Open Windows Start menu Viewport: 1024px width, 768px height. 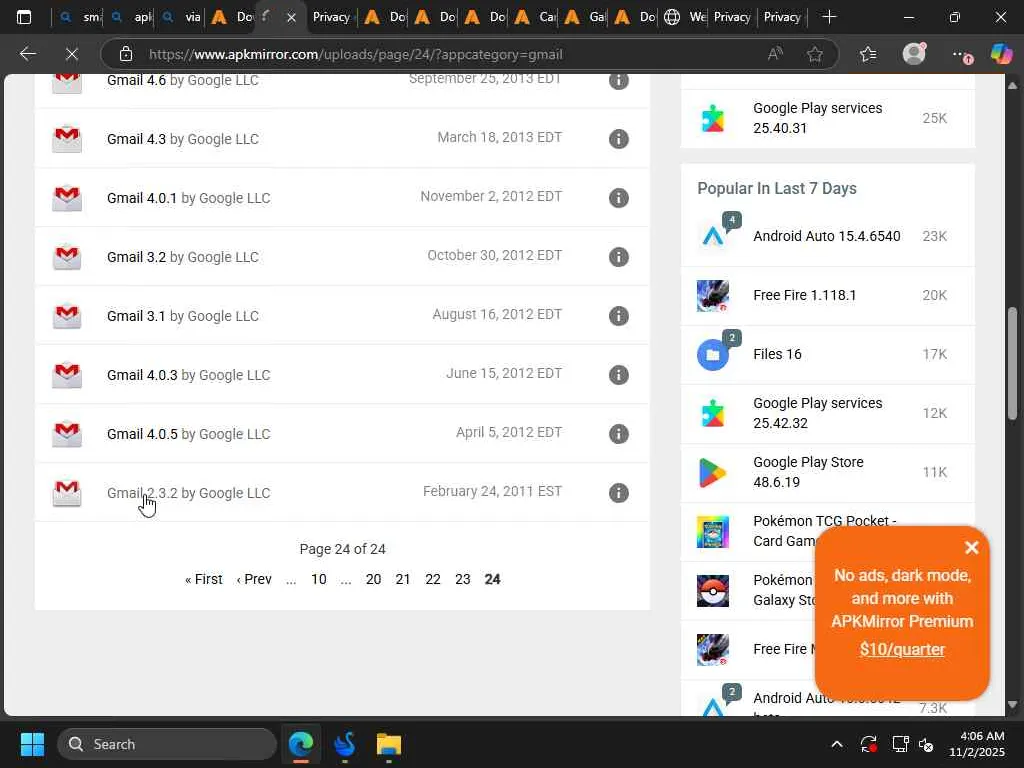coord(32,744)
